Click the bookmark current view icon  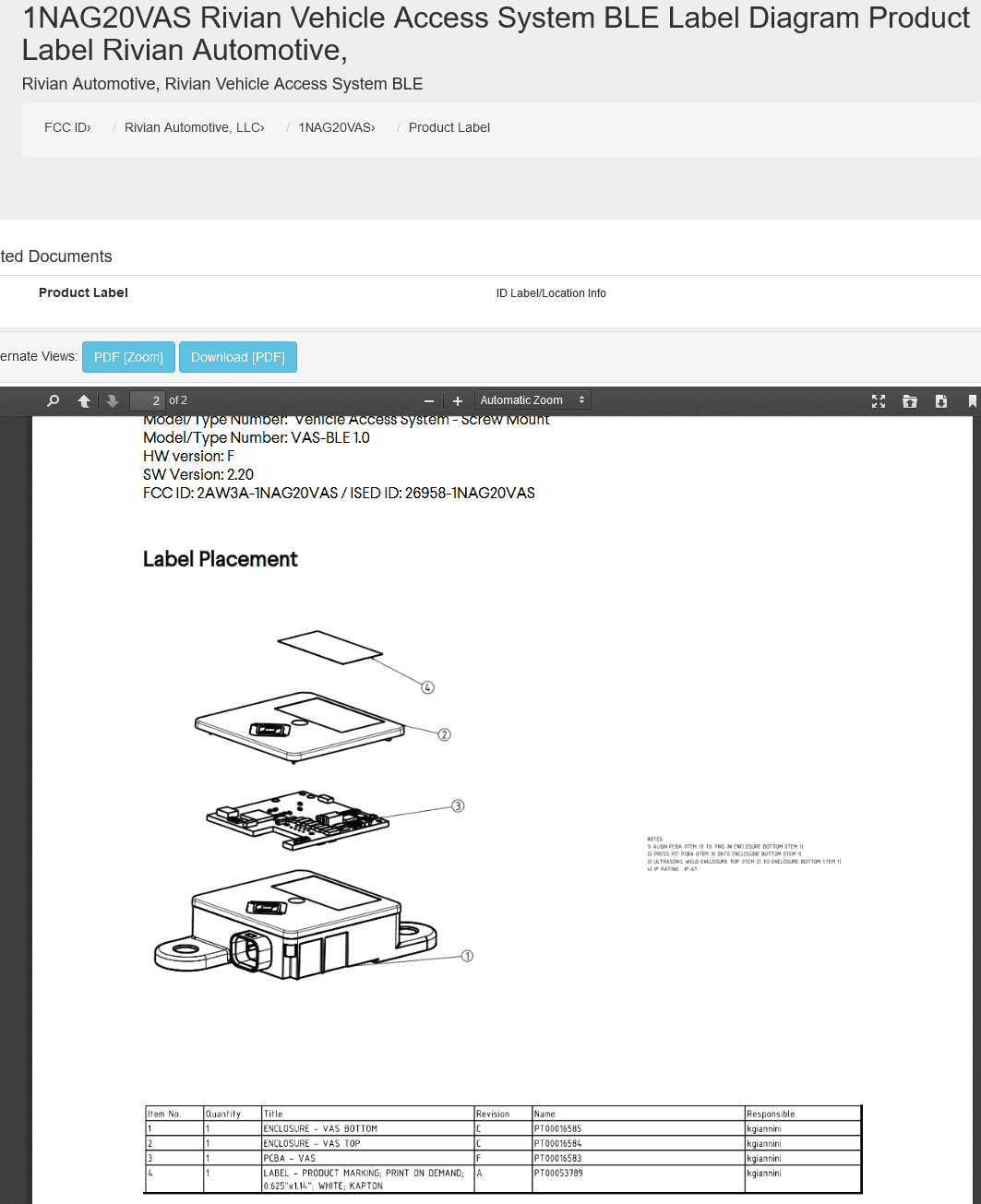click(x=972, y=400)
